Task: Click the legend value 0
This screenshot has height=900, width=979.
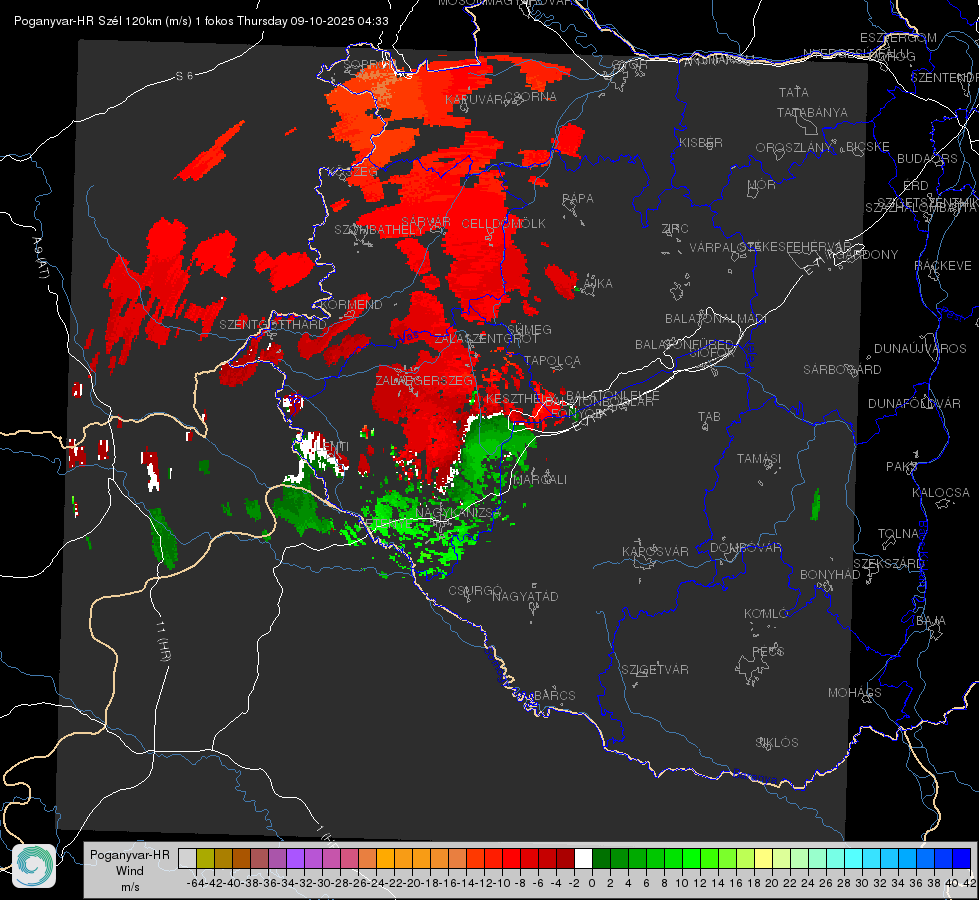Action: point(592,883)
